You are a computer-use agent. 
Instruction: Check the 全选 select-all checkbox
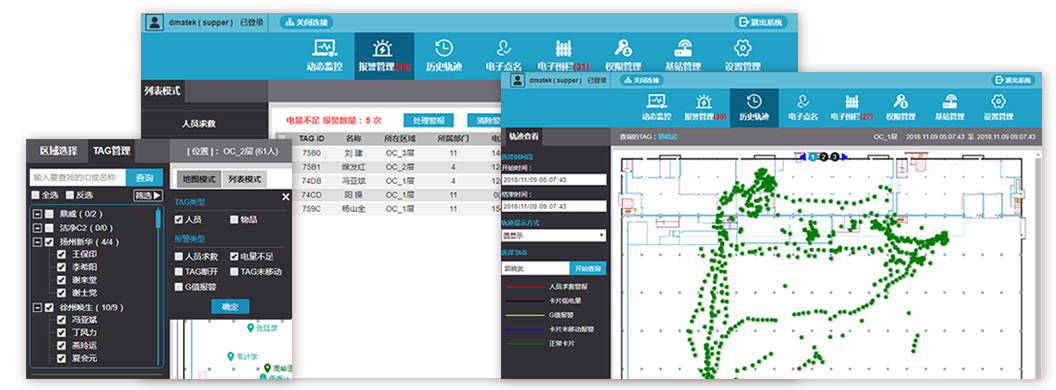(35, 195)
